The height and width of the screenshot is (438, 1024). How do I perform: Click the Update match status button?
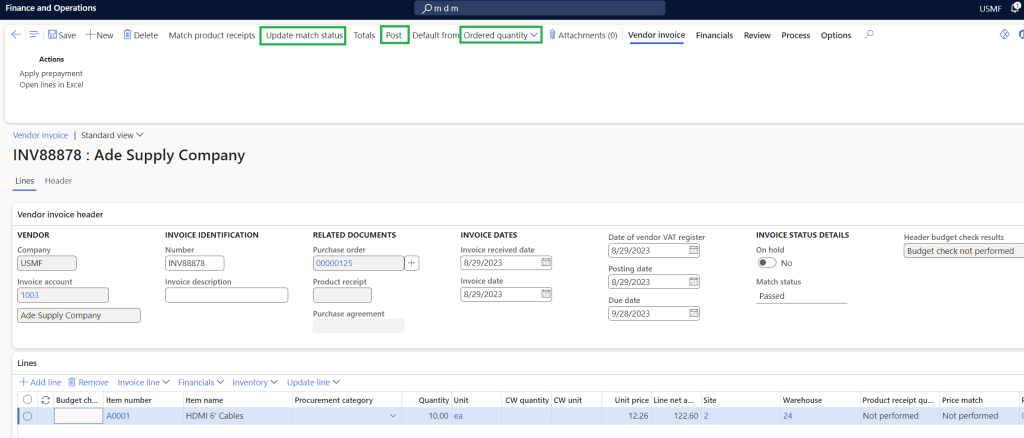(x=304, y=35)
